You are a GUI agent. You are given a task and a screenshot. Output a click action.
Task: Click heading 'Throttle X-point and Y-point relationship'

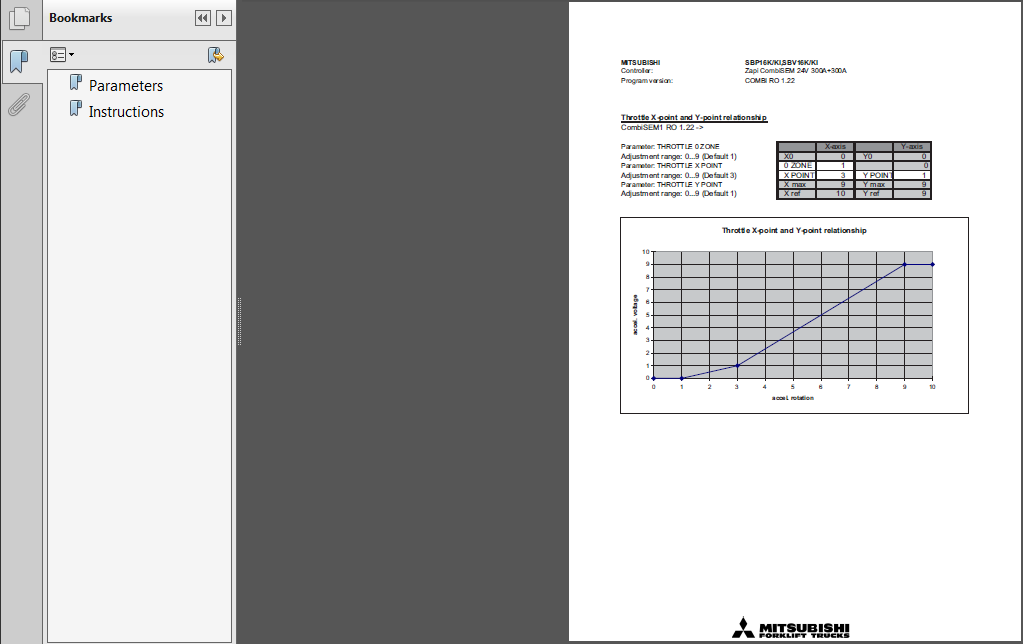pyautogui.click(x=694, y=117)
